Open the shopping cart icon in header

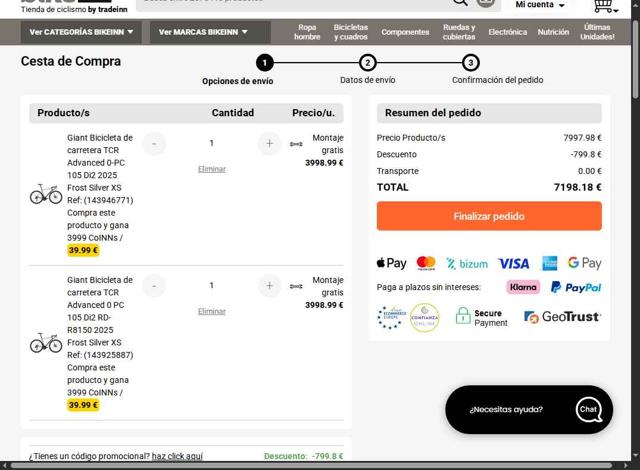click(x=605, y=6)
